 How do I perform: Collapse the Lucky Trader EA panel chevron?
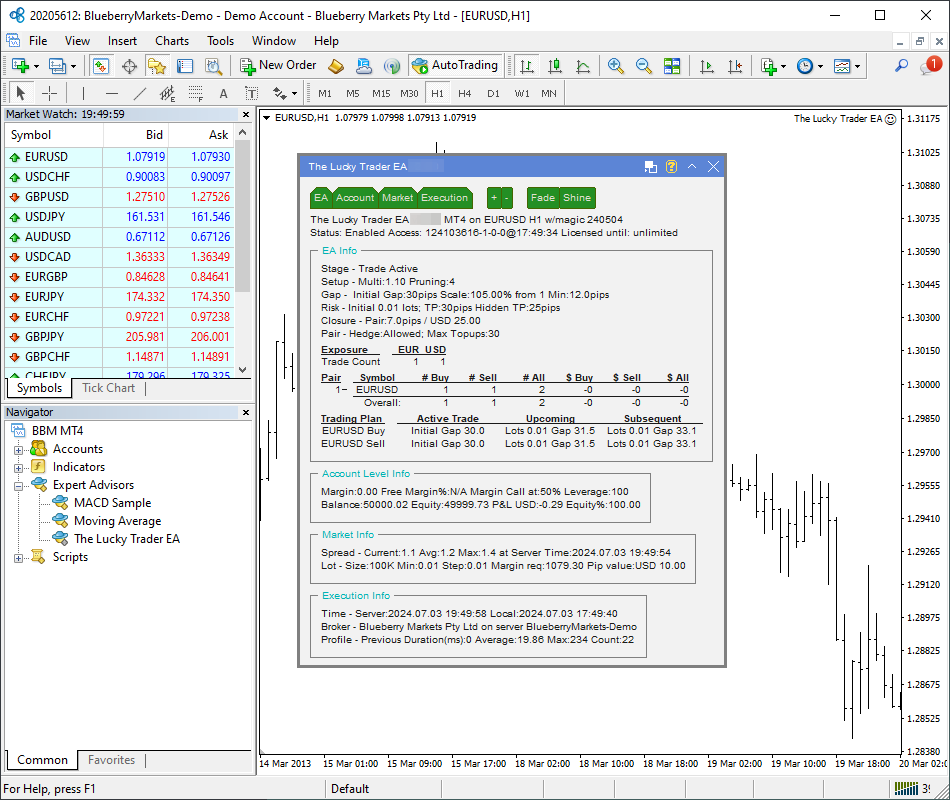click(692, 167)
